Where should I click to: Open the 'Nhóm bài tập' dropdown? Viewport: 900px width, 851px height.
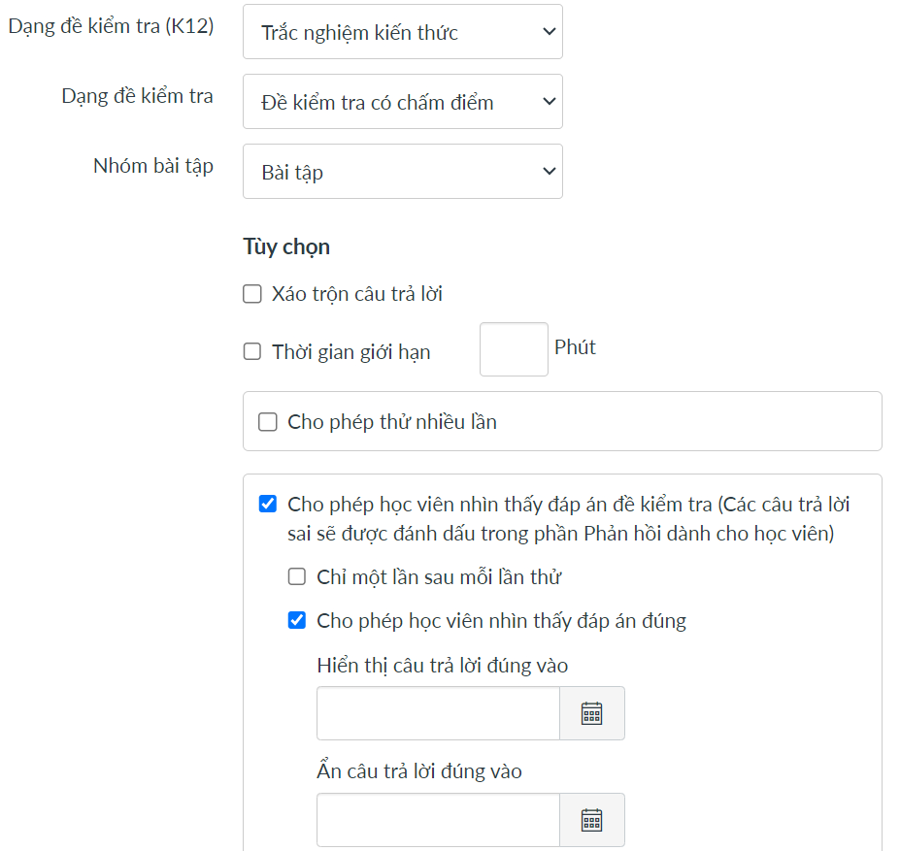click(x=402, y=172)
